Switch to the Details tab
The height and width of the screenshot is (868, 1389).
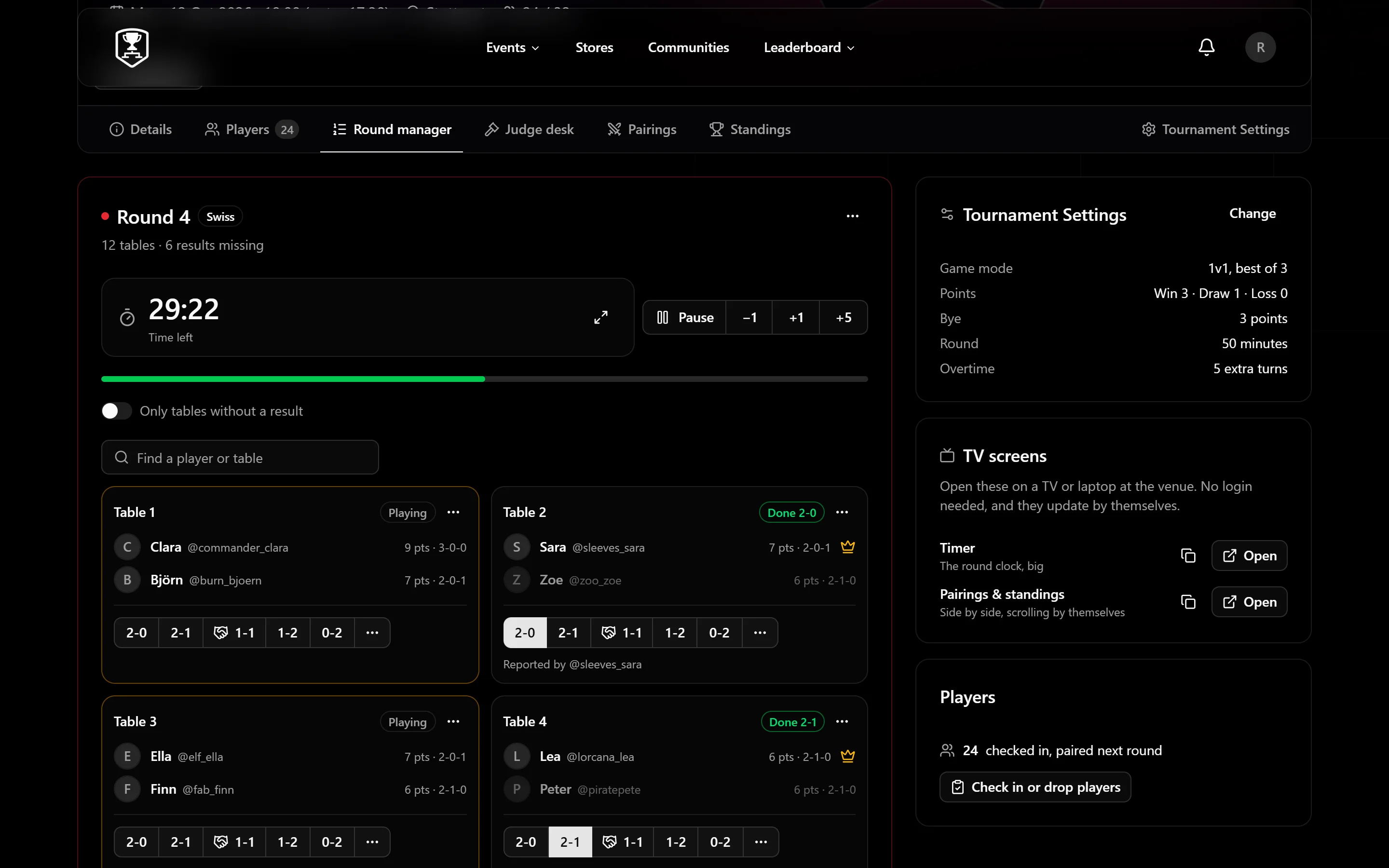141,130
